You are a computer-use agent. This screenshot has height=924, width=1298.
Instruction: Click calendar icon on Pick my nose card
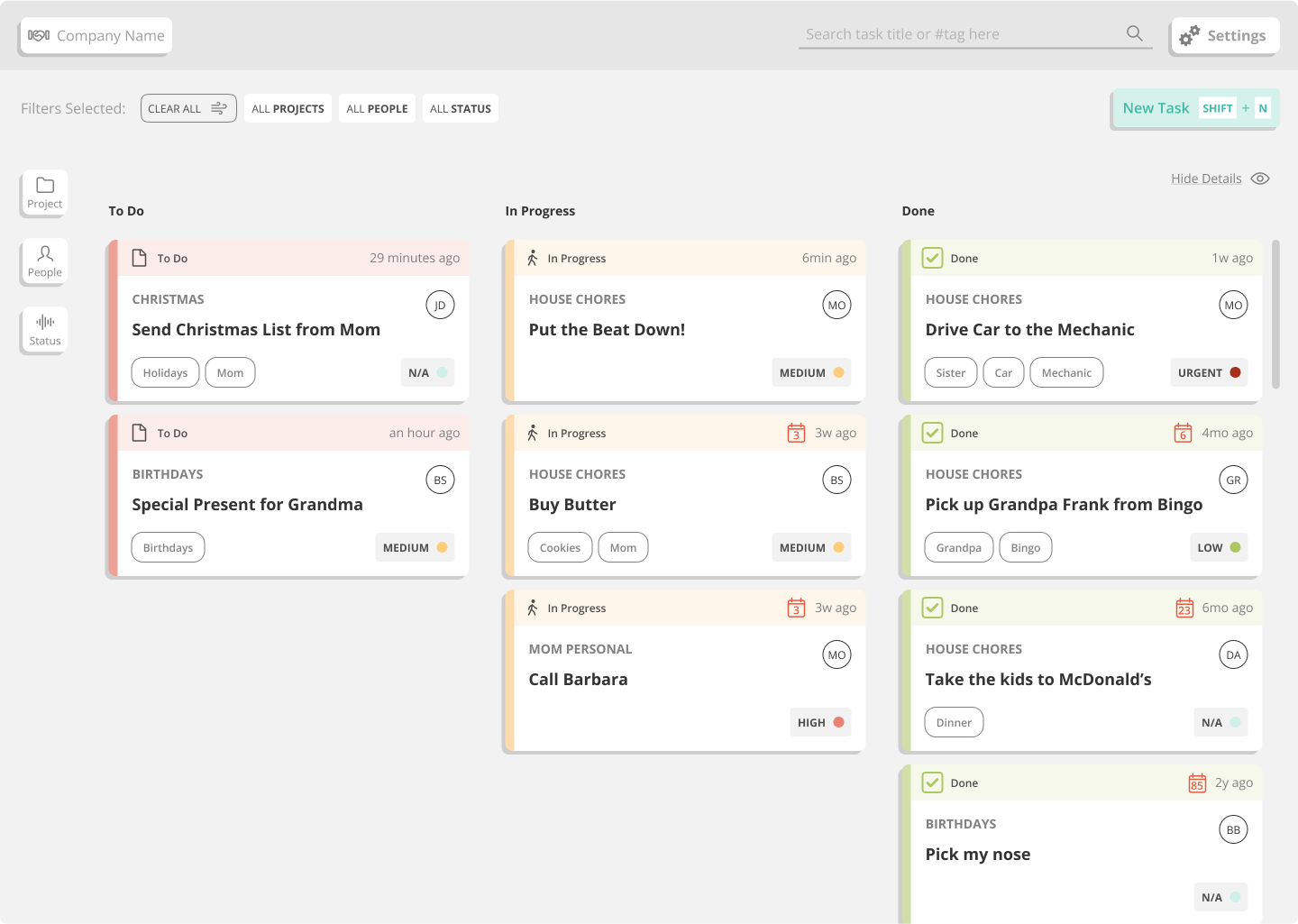1197,782
